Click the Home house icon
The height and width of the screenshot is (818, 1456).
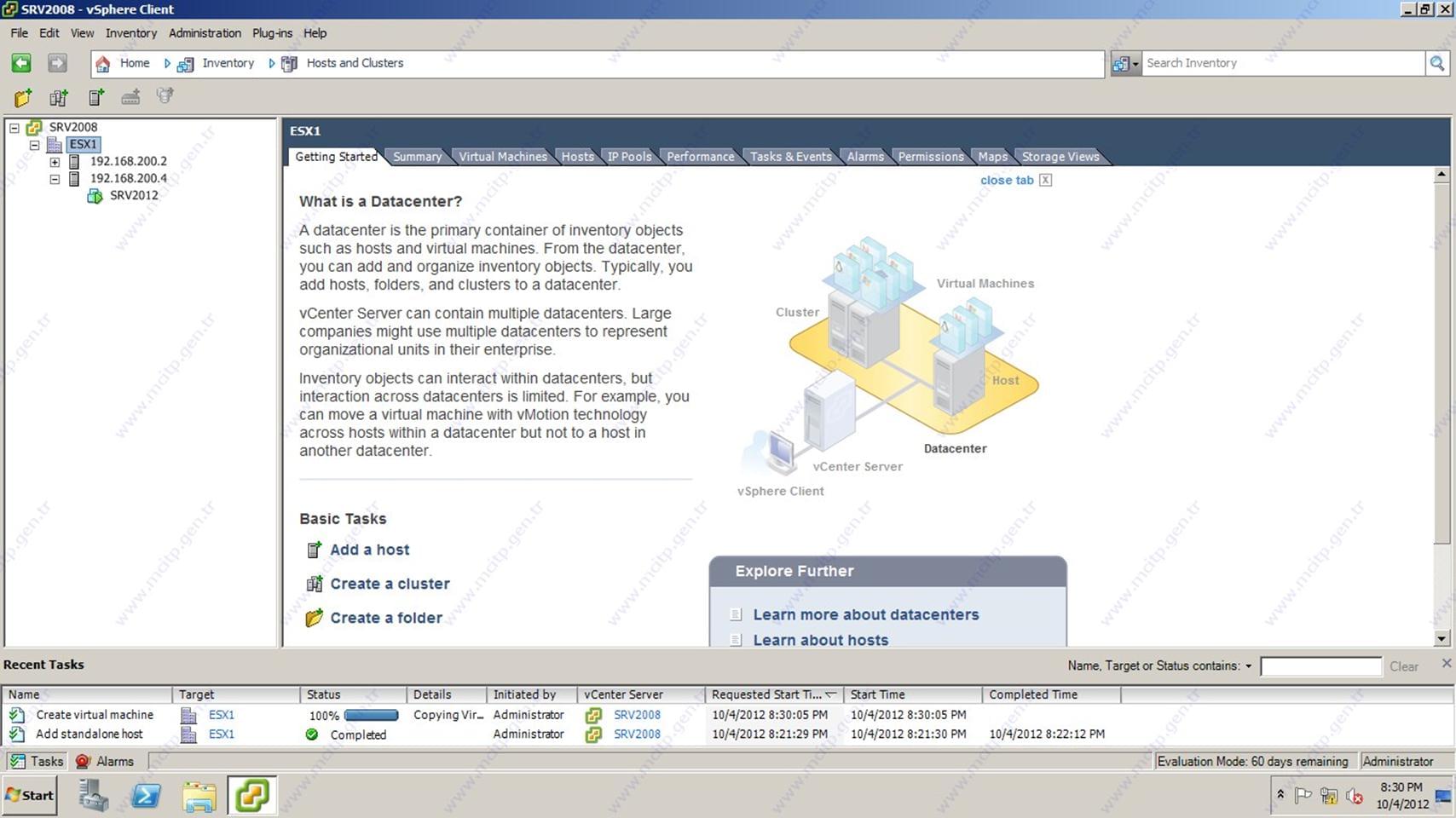[102, 64]
